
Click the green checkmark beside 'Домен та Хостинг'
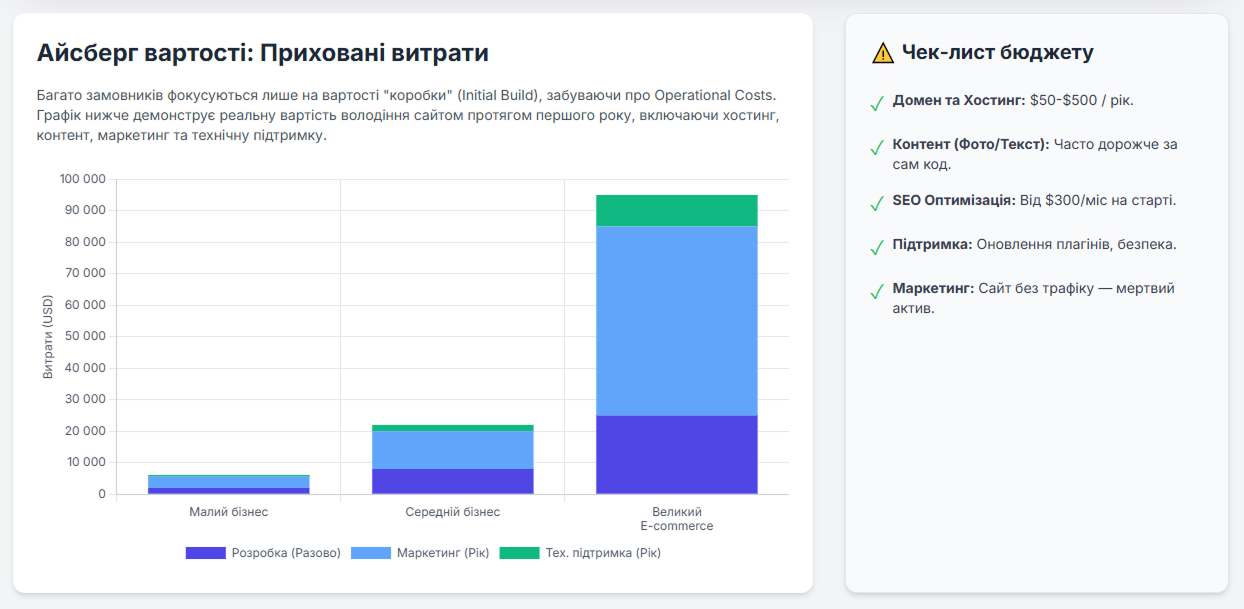[x=877, y=101]
